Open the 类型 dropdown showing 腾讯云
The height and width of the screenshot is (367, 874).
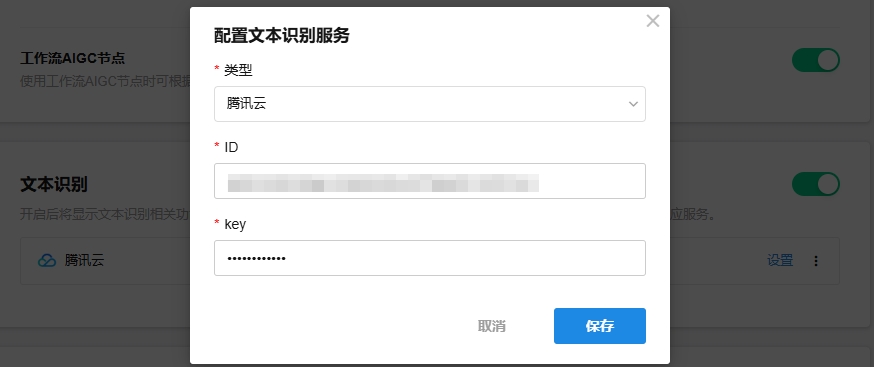point(430,104)
